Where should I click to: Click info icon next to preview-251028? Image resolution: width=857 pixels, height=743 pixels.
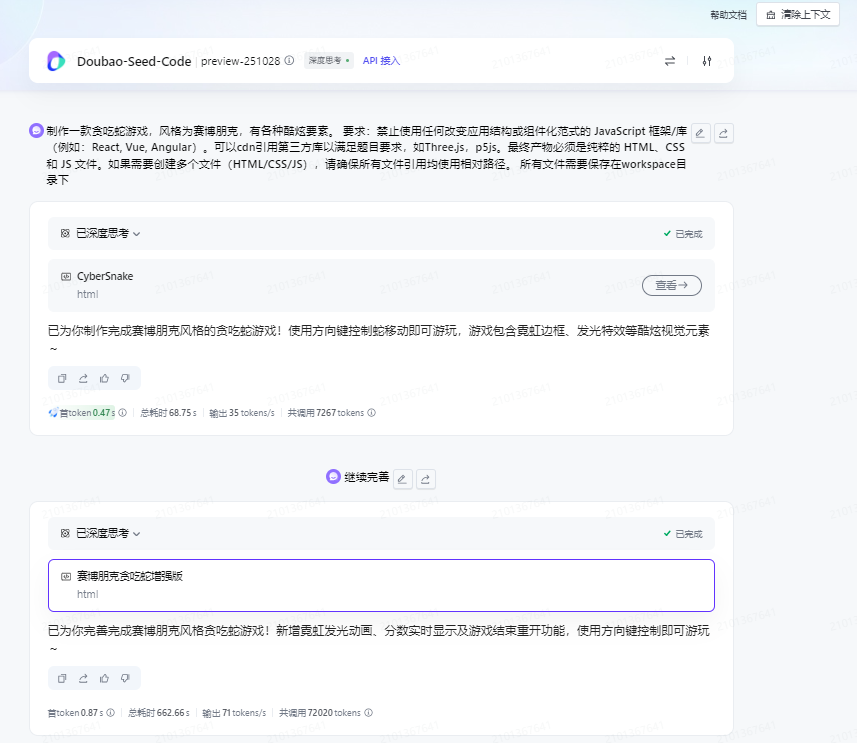pyautogui.click(x=290, y=61)
